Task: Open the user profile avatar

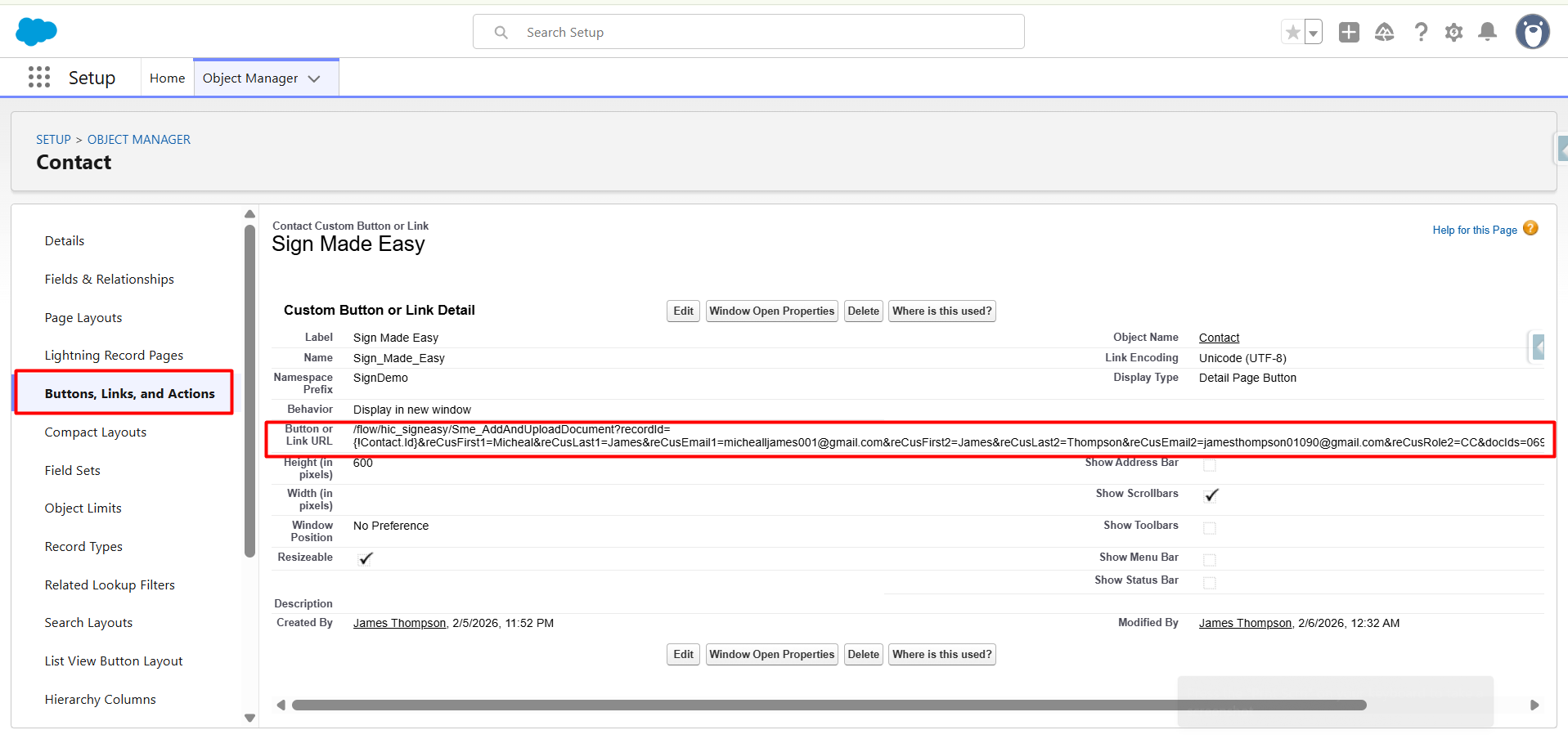Action: point(1532,32)
